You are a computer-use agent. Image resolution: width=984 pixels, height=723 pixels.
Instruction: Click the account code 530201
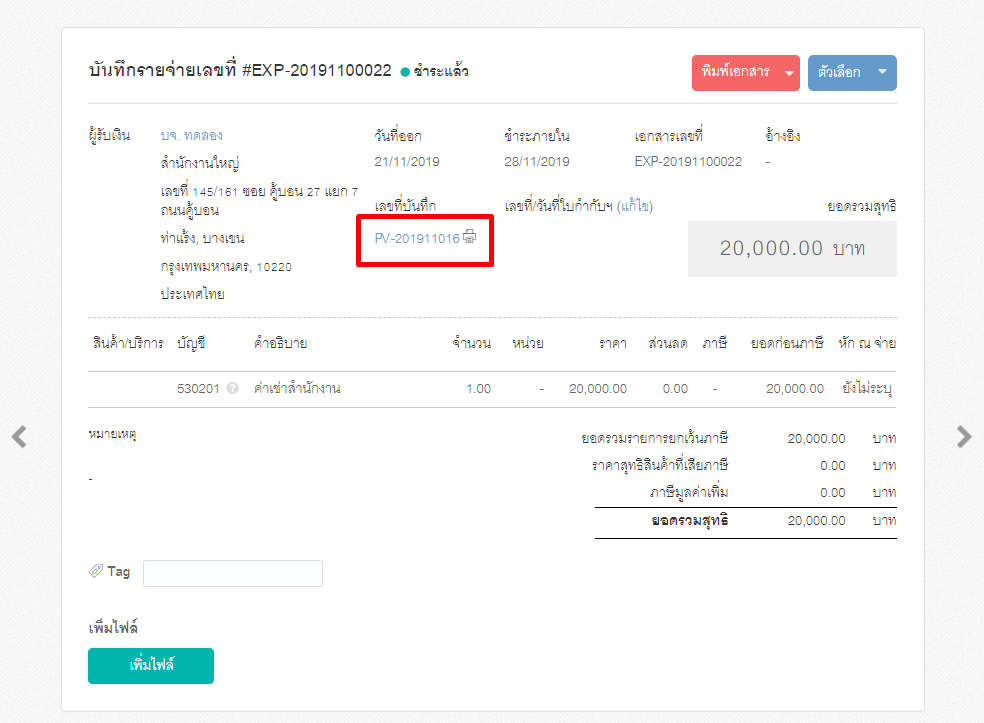coord(198,388)
